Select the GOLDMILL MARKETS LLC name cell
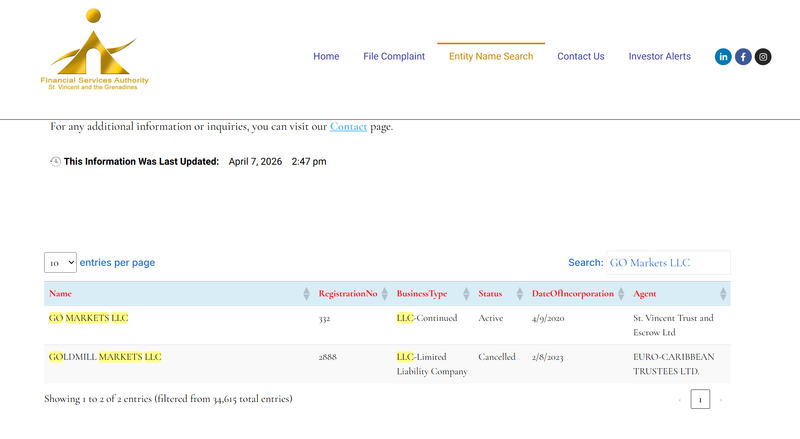The width and height of the screenshot is (800, 439). pos(105,357)
